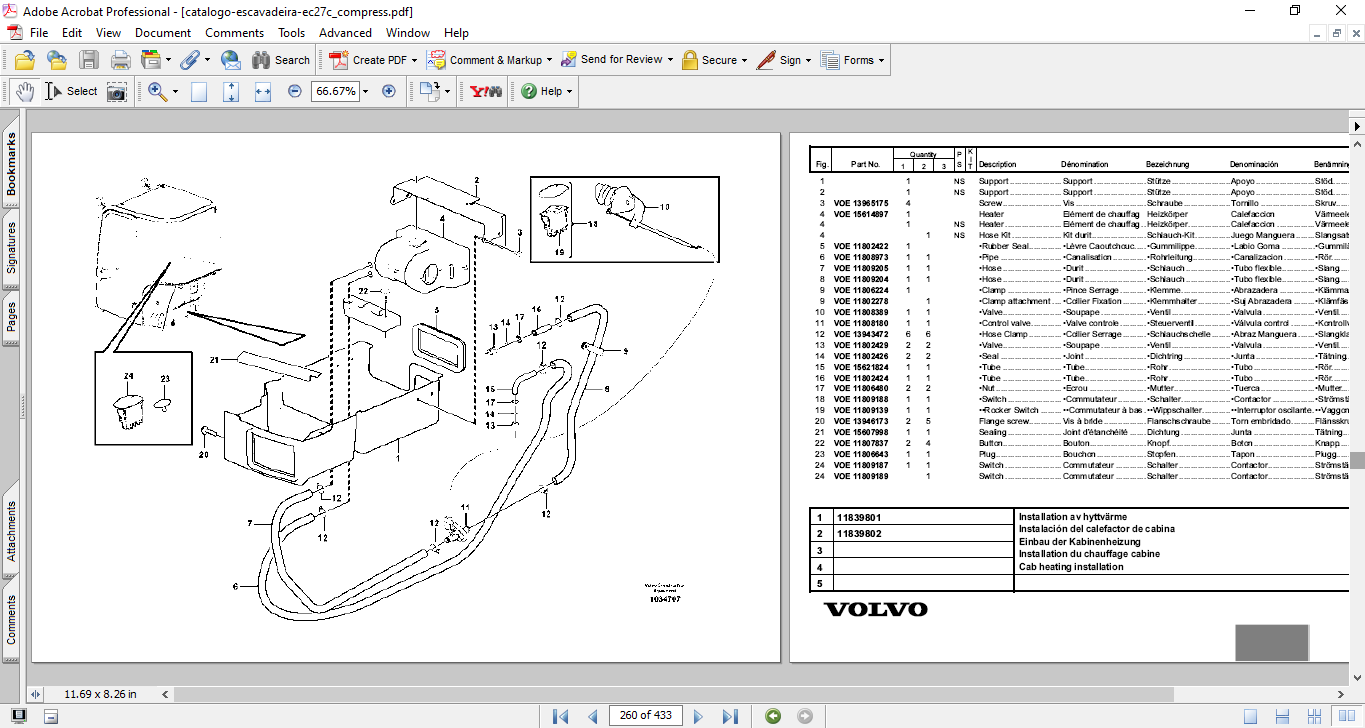Image resolution: width=1365 pixels, height=728 pixels.
Task: Enable single page layout view
Action: click(1250, 716)
